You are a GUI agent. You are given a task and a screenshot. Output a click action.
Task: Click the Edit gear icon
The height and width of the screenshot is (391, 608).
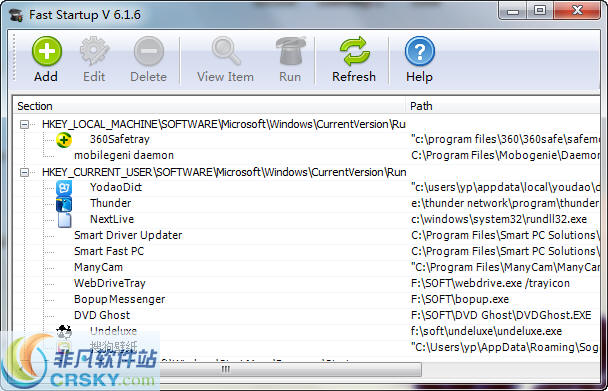coord(94,51)
